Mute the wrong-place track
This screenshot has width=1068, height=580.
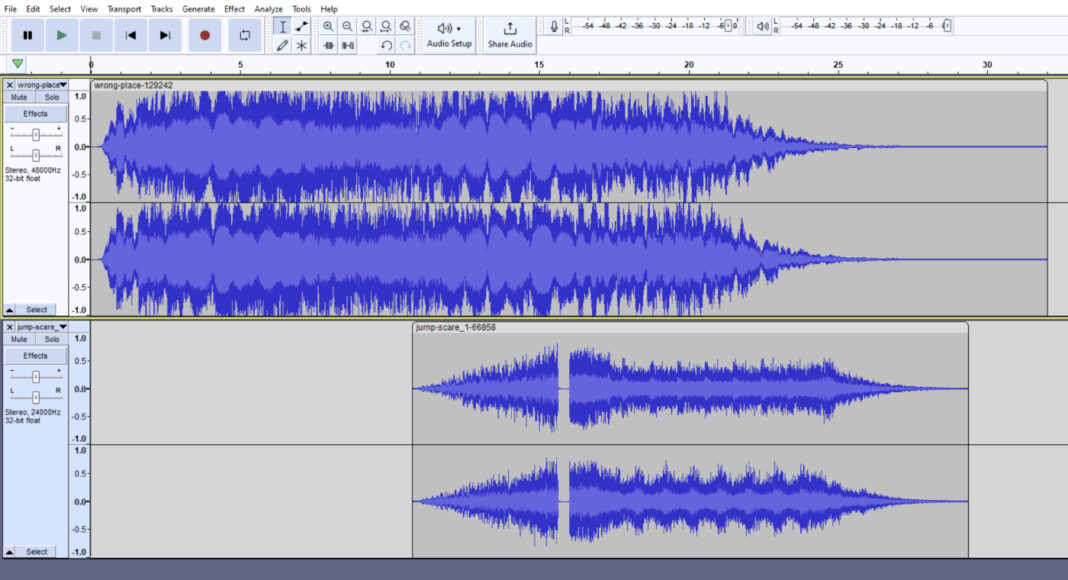17,97
